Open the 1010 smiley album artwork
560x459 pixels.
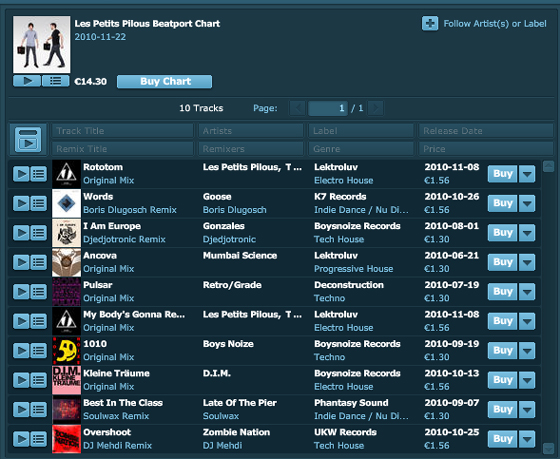coord(66,351)
